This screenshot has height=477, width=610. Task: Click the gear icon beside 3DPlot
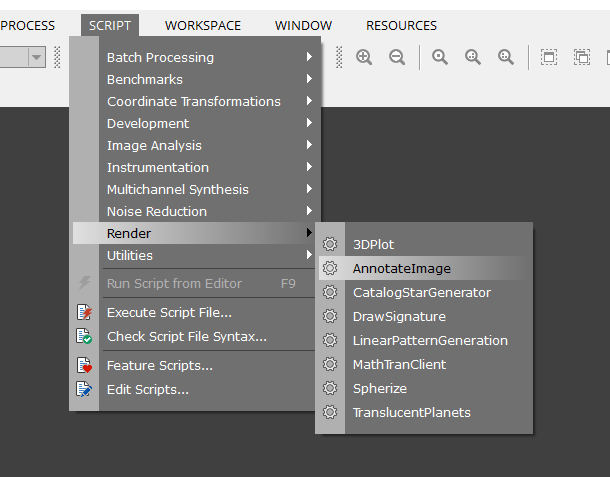pos(330,245)
